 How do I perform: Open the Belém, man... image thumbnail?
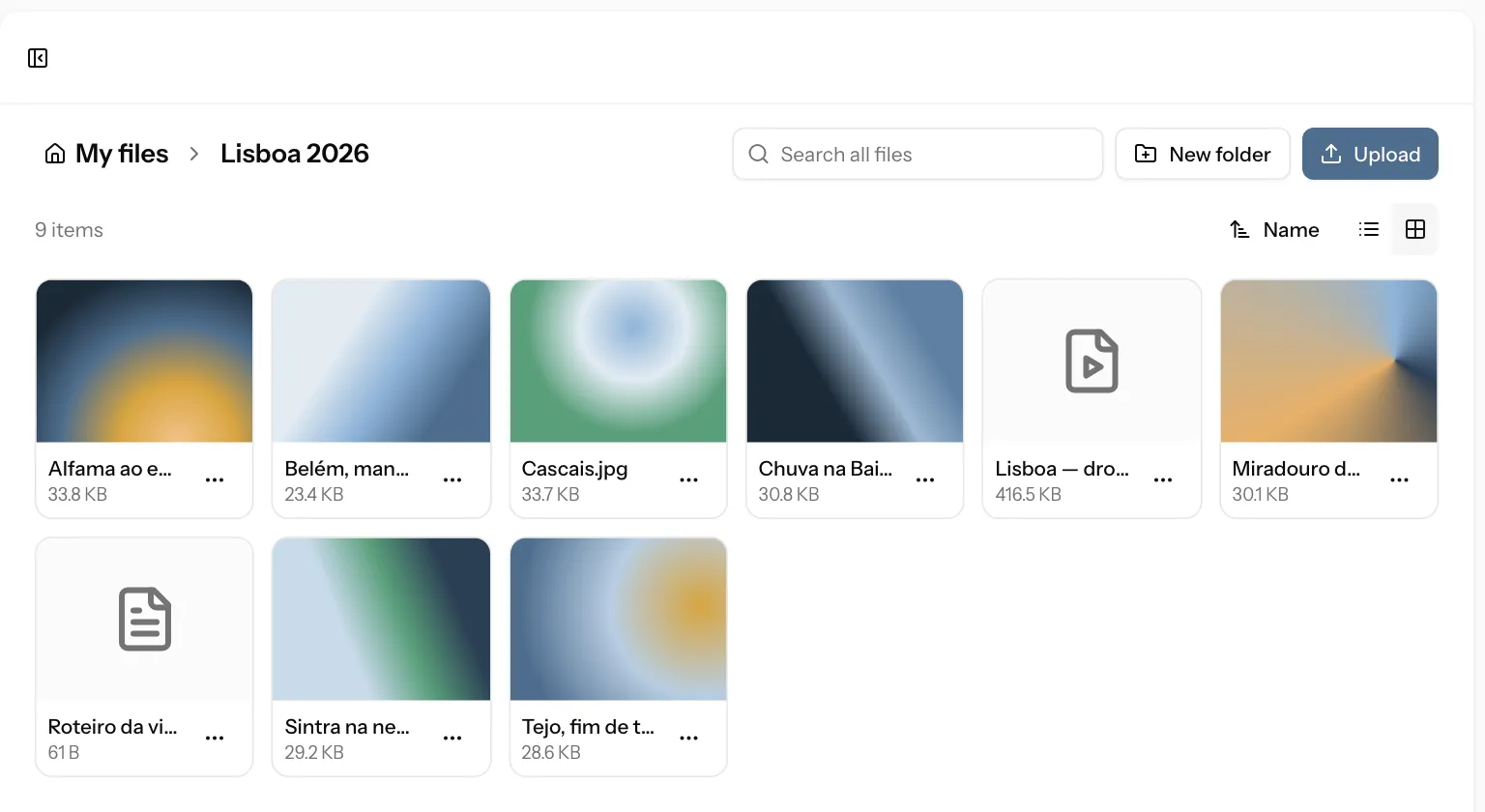pyautogui.click(x=381, y=362)
